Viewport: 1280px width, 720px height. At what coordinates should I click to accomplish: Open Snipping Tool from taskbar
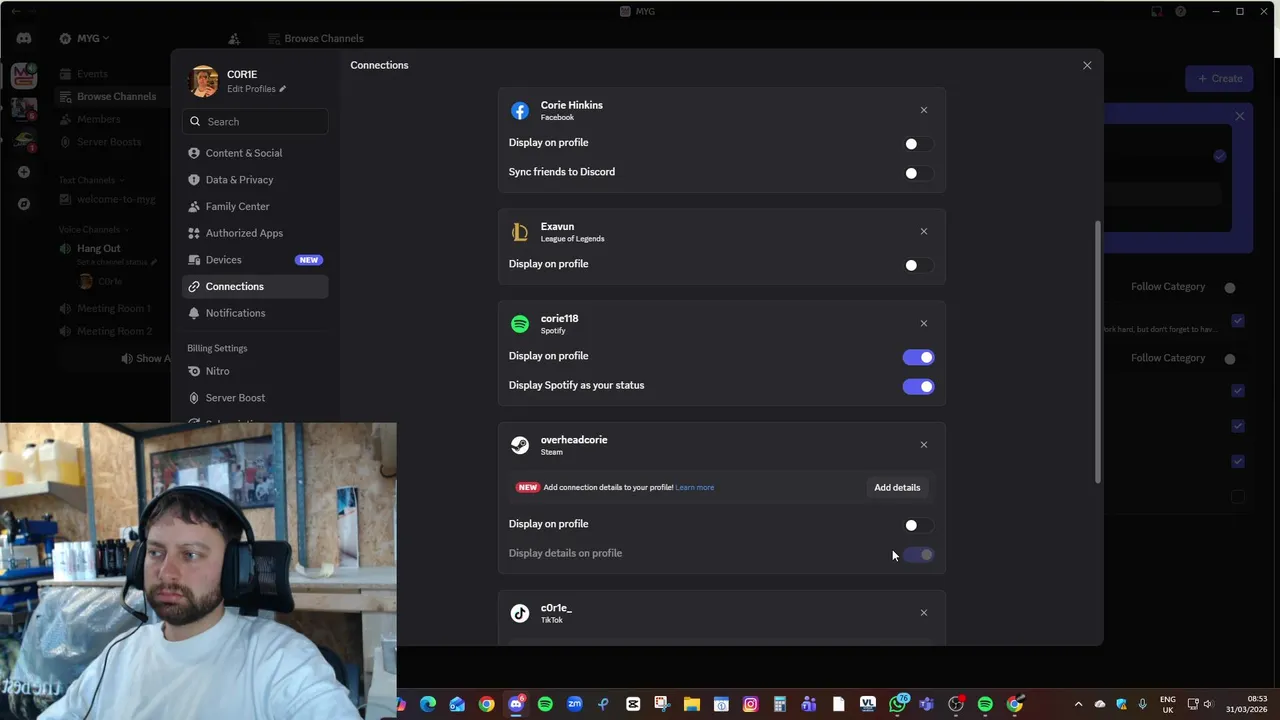tap(662, 704)
